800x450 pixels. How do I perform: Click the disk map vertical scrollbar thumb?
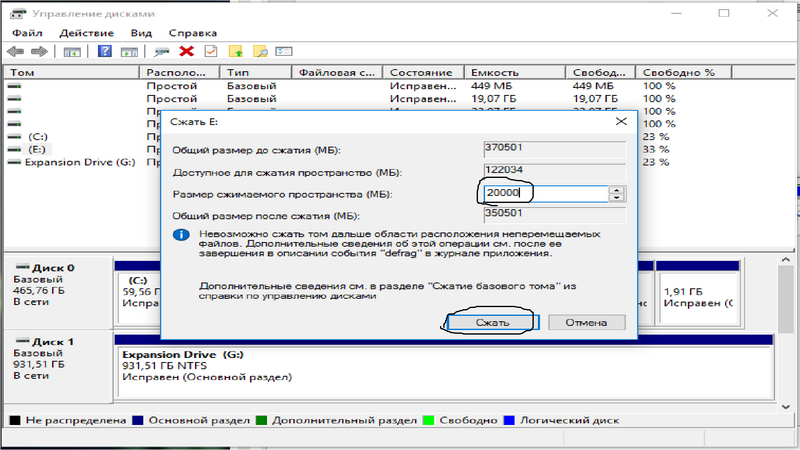pos(786,299)
